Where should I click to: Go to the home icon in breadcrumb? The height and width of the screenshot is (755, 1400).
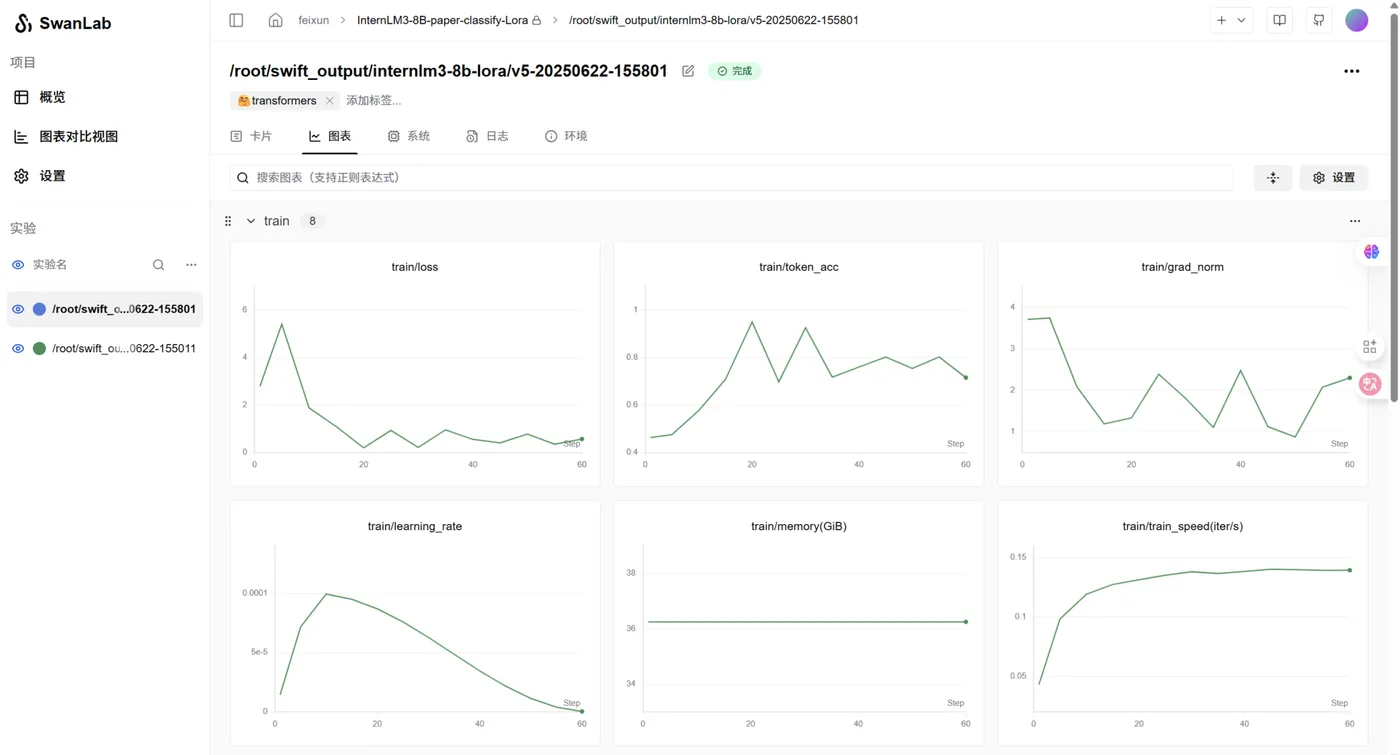pyautogui.click(x=275, y=20)
